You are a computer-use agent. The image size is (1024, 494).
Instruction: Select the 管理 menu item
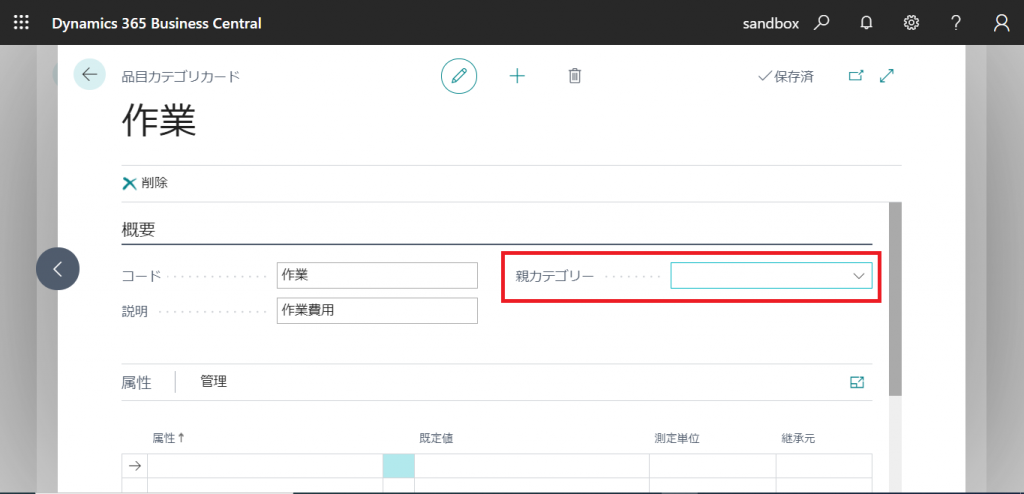[213, 381]
